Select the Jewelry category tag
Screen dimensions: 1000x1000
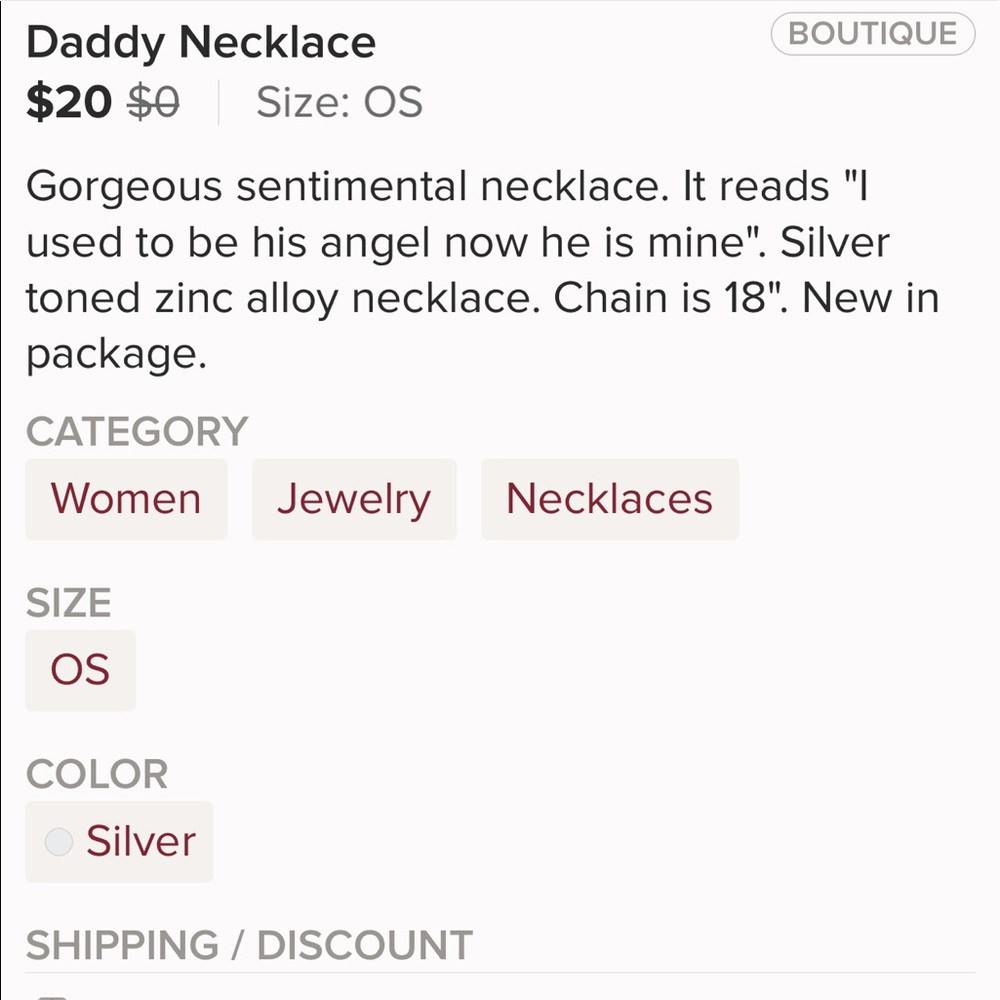[354, 499]
